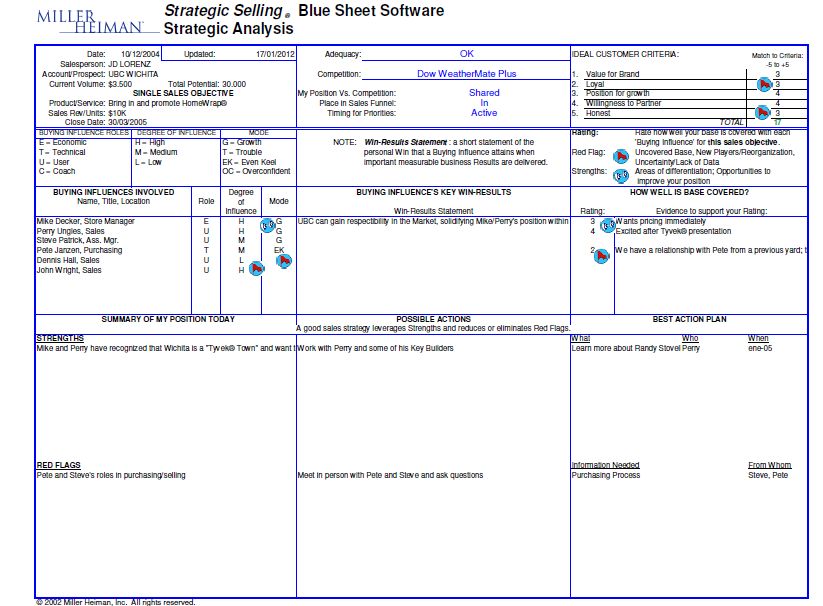Select Competition field 'Dow WeatherMate Plus'
Screen dimensions: 823x606
(466, 74)
